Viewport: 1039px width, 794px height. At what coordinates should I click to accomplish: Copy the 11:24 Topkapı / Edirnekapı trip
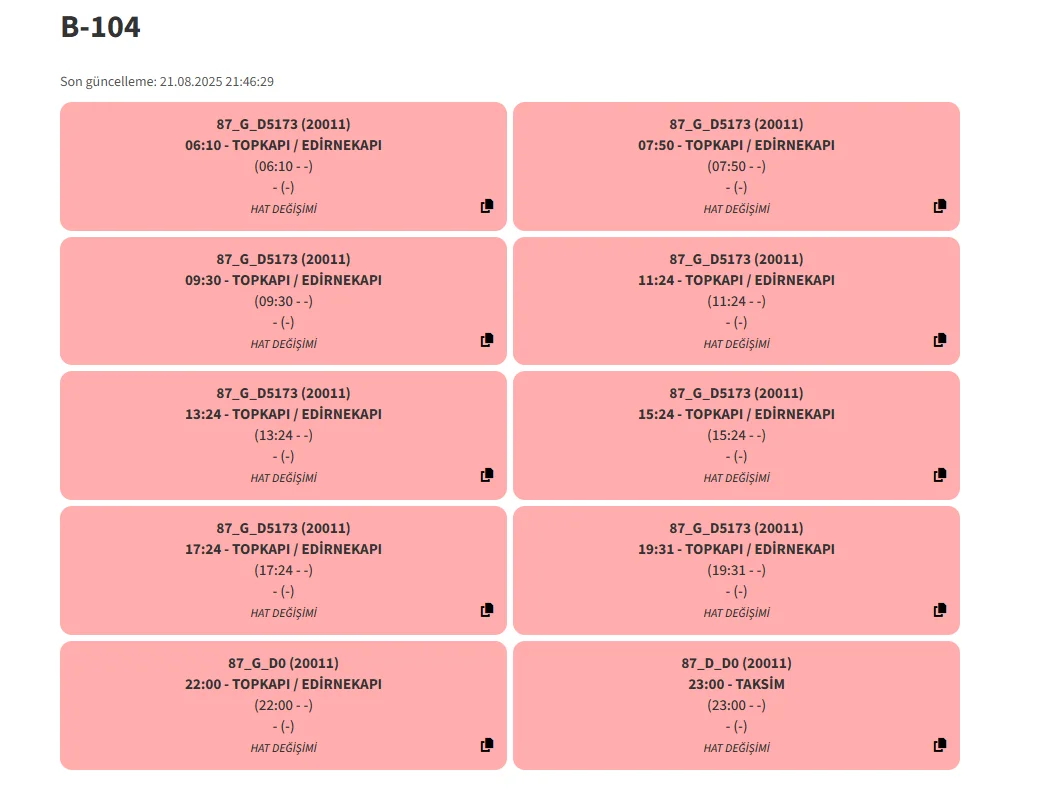(940, 340)
